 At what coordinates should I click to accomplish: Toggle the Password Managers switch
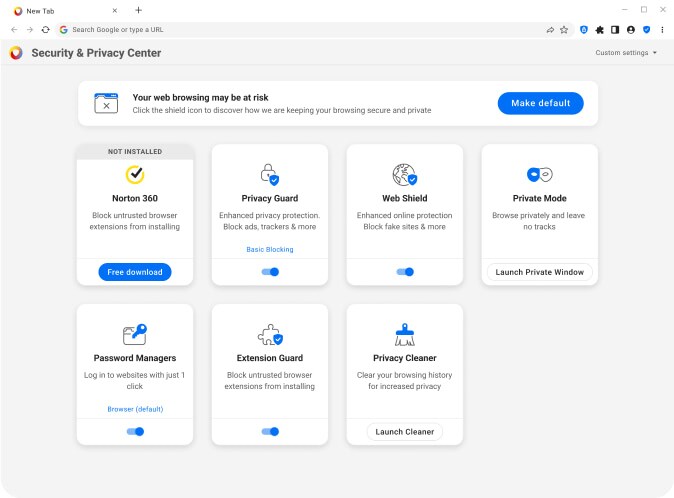(135, 431)
